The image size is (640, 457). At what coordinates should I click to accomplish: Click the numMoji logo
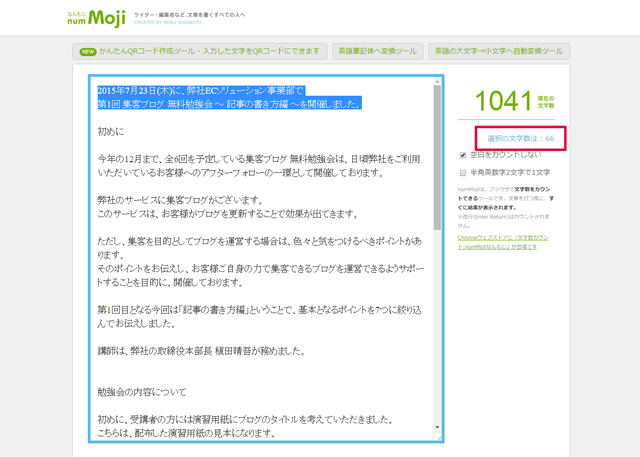96,18
